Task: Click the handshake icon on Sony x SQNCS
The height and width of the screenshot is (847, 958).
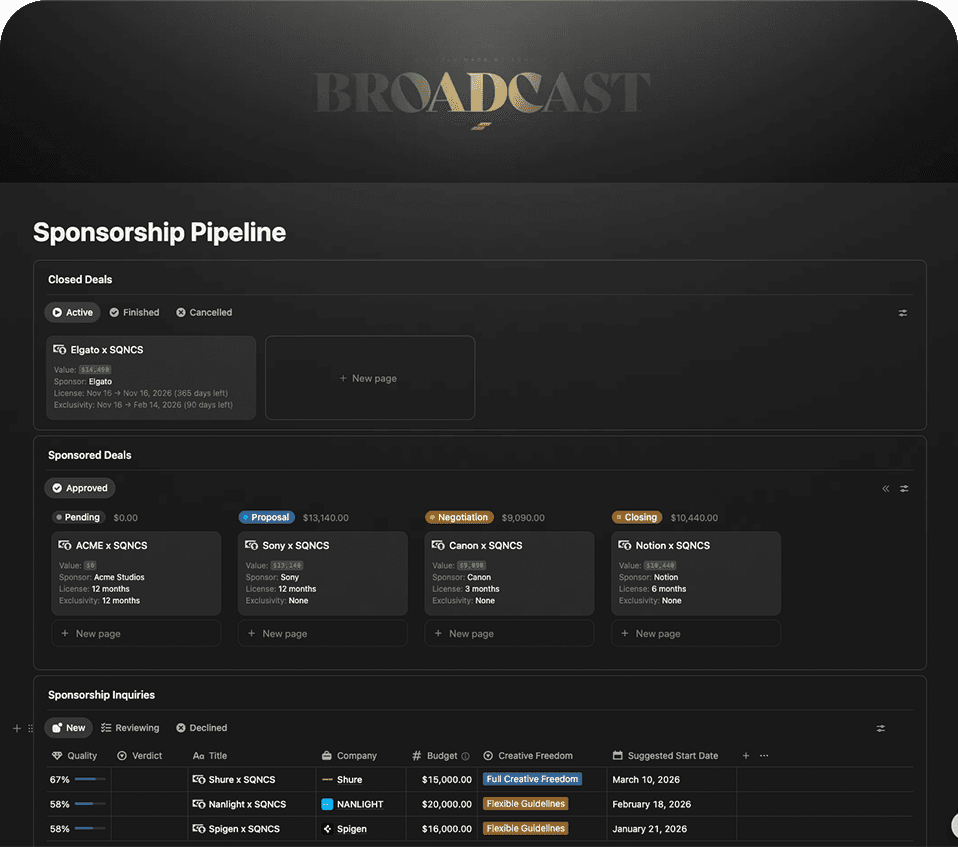Action: (251, 545)
